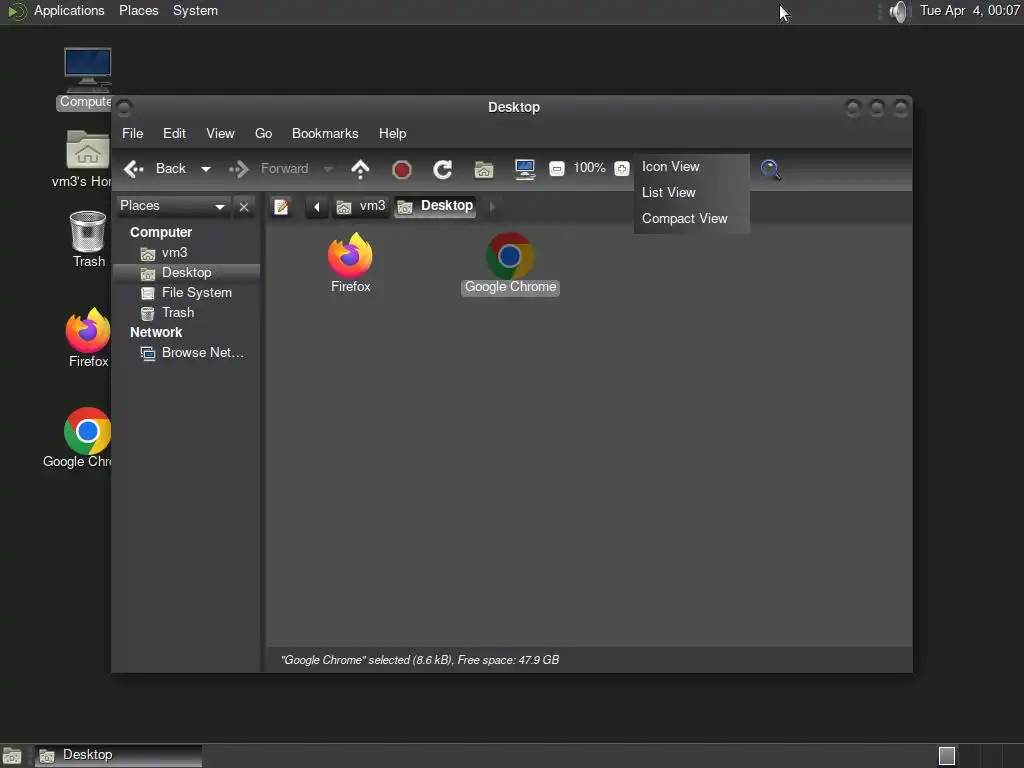This screenshot has height=768, width=1024.
Task: Click the Network heading in sidebar
Action: 156,332
